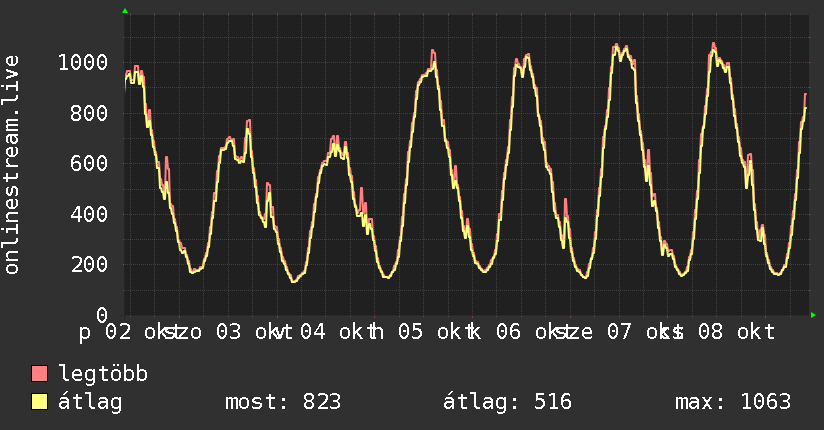Click the y-axis value 0
824x430 pixels.
pos(102,315)
